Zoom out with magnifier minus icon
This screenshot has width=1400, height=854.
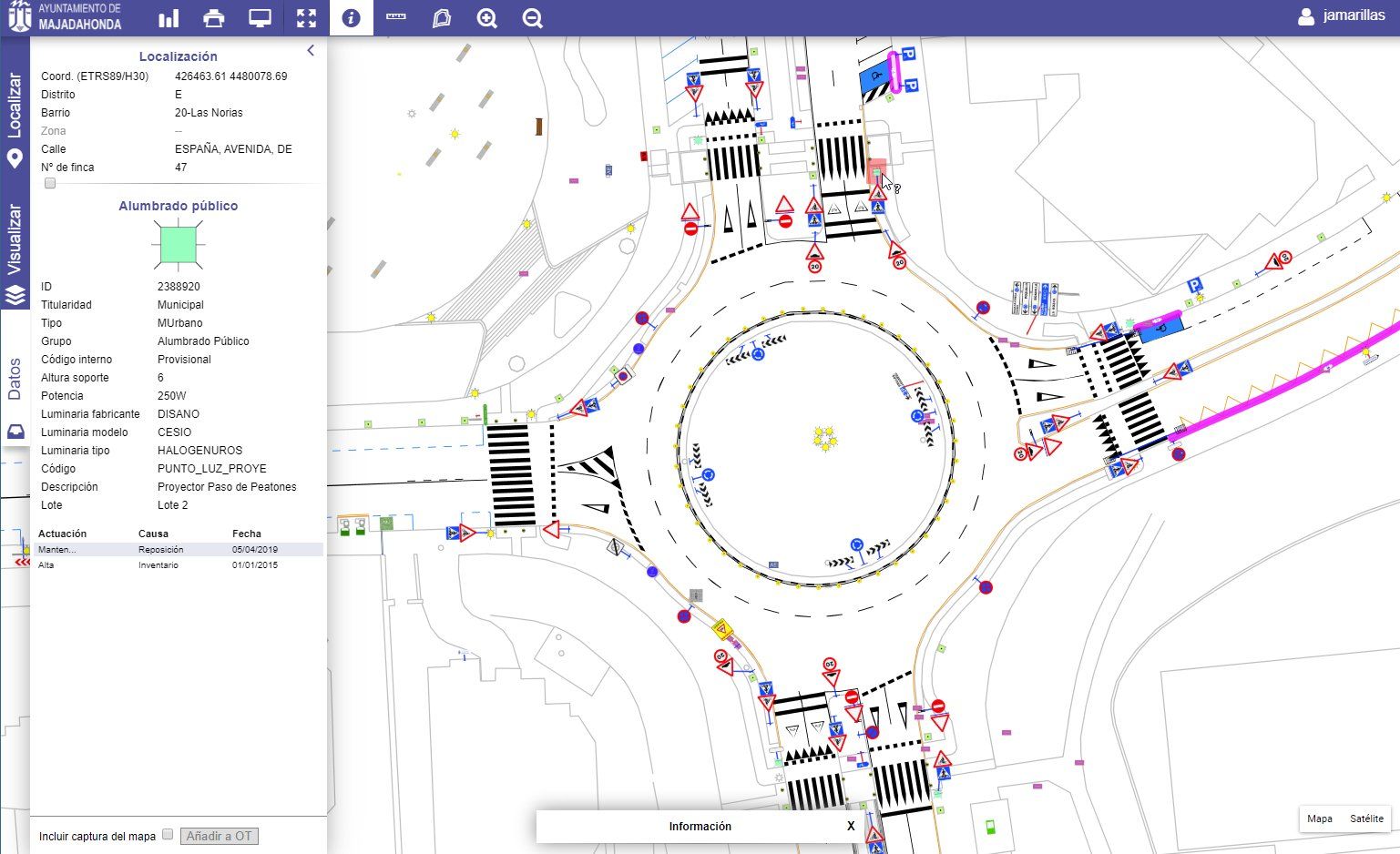(533, 18)
